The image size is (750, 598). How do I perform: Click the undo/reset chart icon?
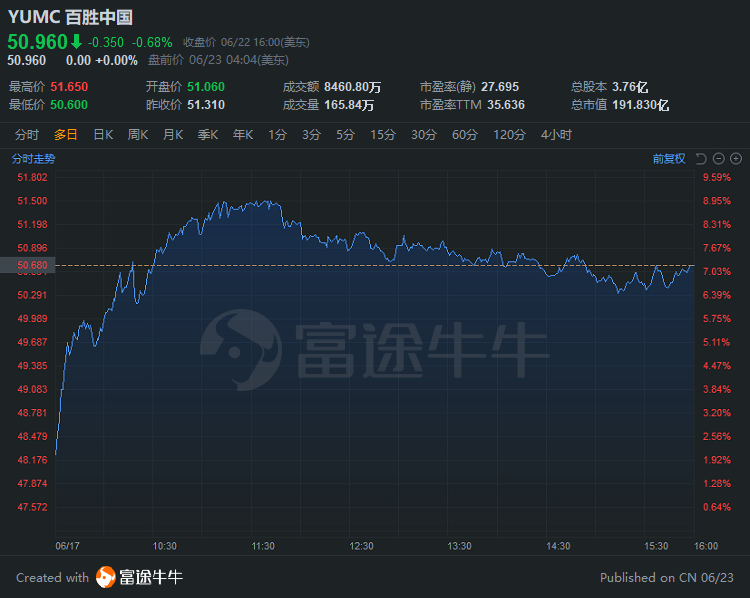(701, 159)
